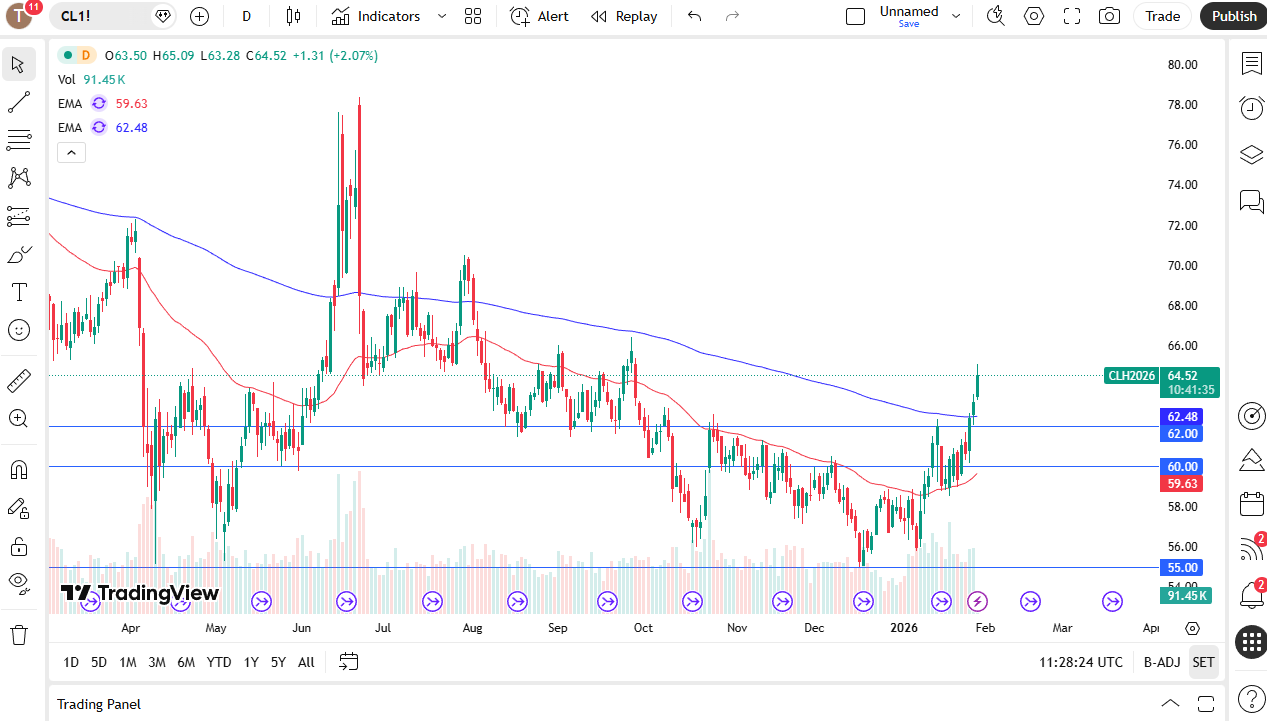1267x721 pixels.
Task: Switch range to 1M
Action: click(128, 662)
